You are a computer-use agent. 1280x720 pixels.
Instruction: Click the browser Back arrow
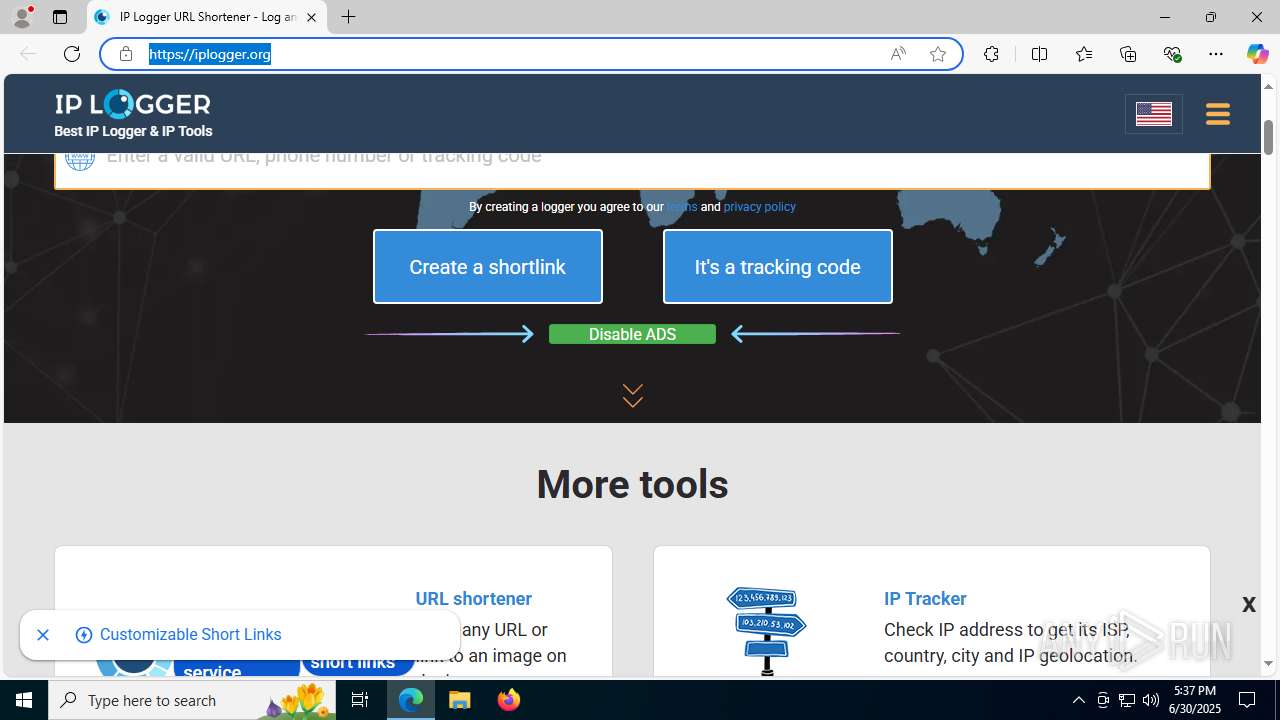(x=28, y=54)
